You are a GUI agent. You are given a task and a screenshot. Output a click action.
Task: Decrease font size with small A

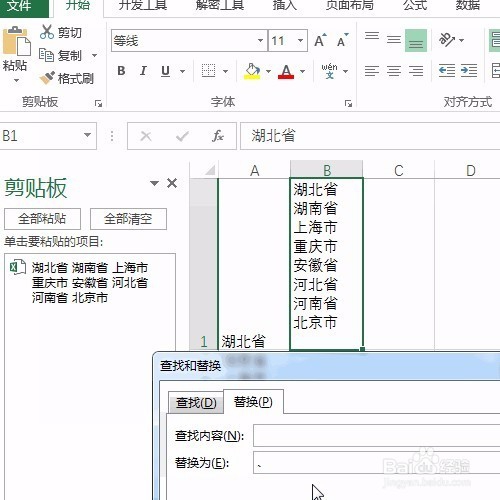pos(342,40)
